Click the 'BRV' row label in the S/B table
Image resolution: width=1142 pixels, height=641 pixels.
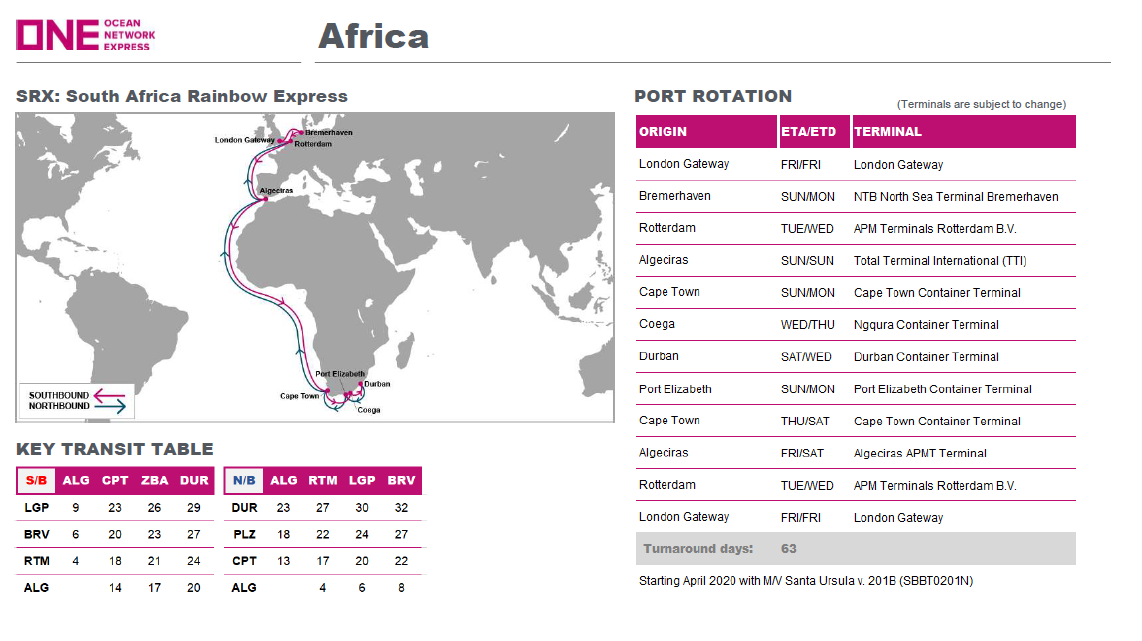36,535
